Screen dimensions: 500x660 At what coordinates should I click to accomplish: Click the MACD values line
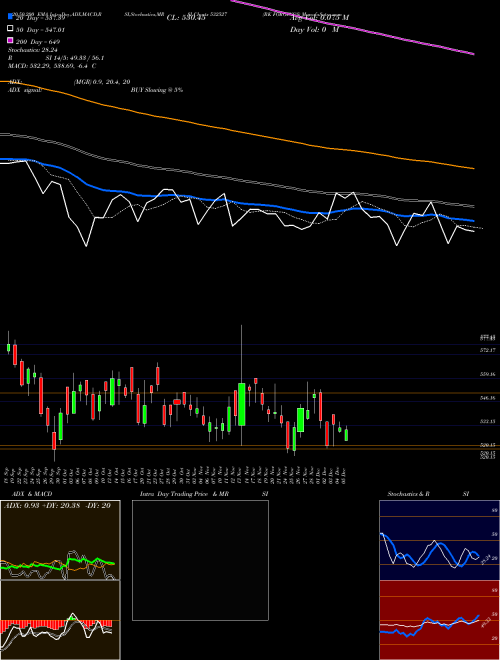click(52, 66)
